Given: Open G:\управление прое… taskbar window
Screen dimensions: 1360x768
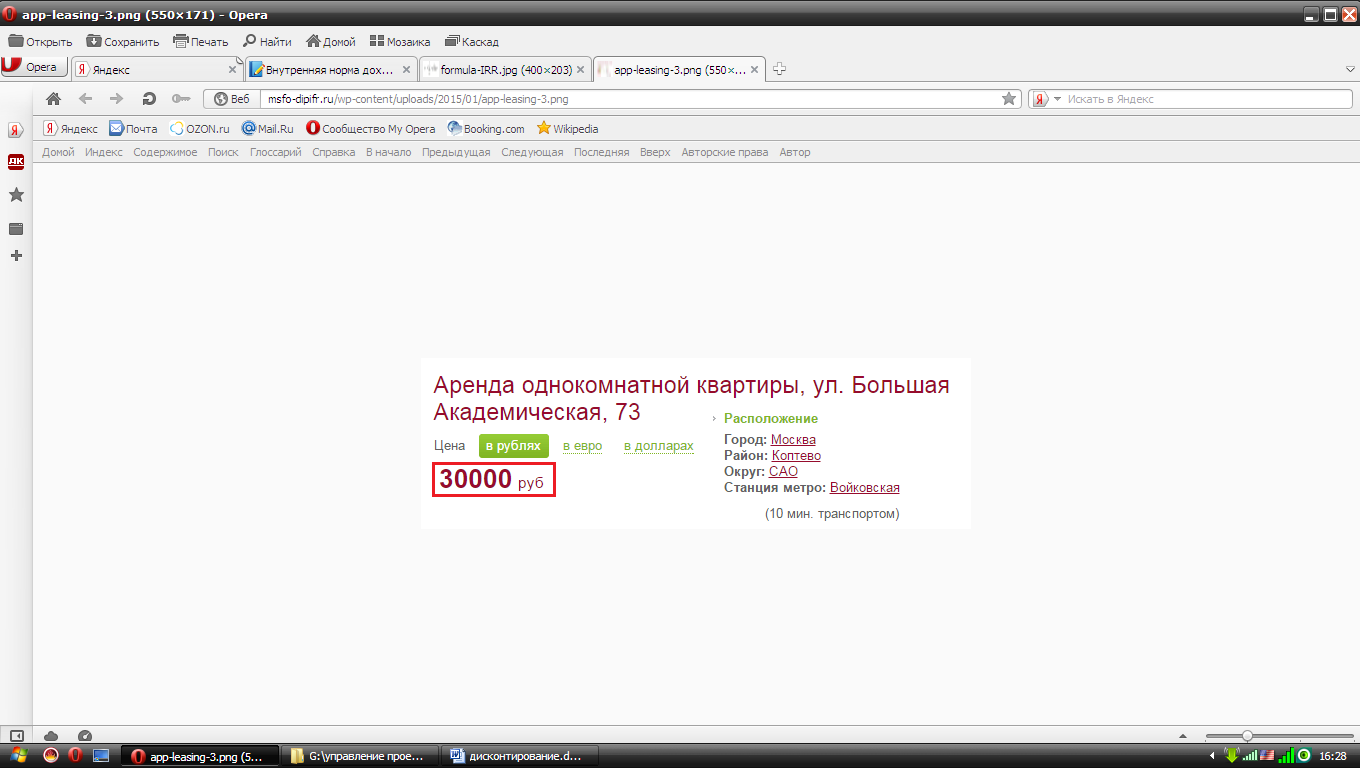Looking at the screenshot, I should (360, 756).
